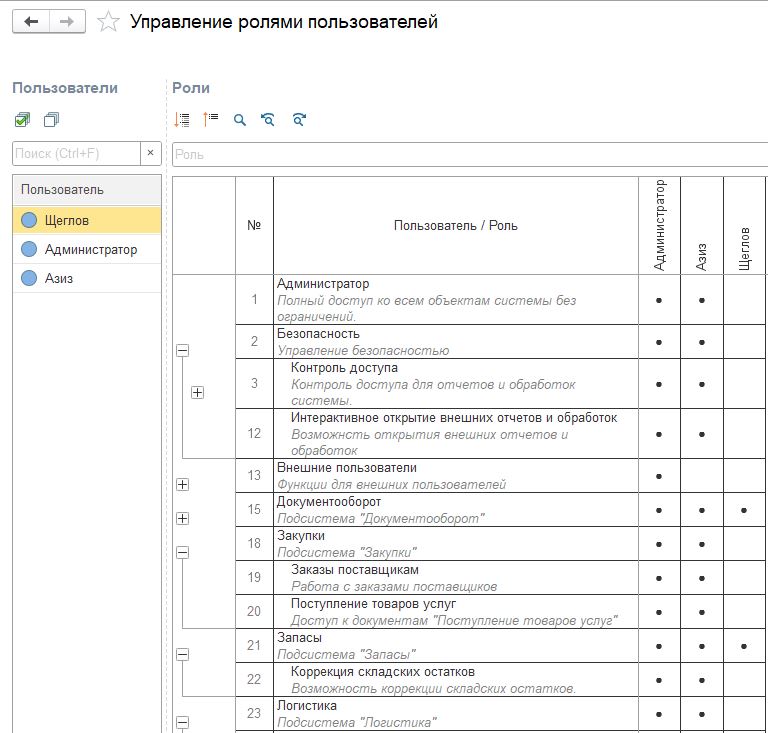Focus the Роль filter input field
768x733 pixels.
470,155
